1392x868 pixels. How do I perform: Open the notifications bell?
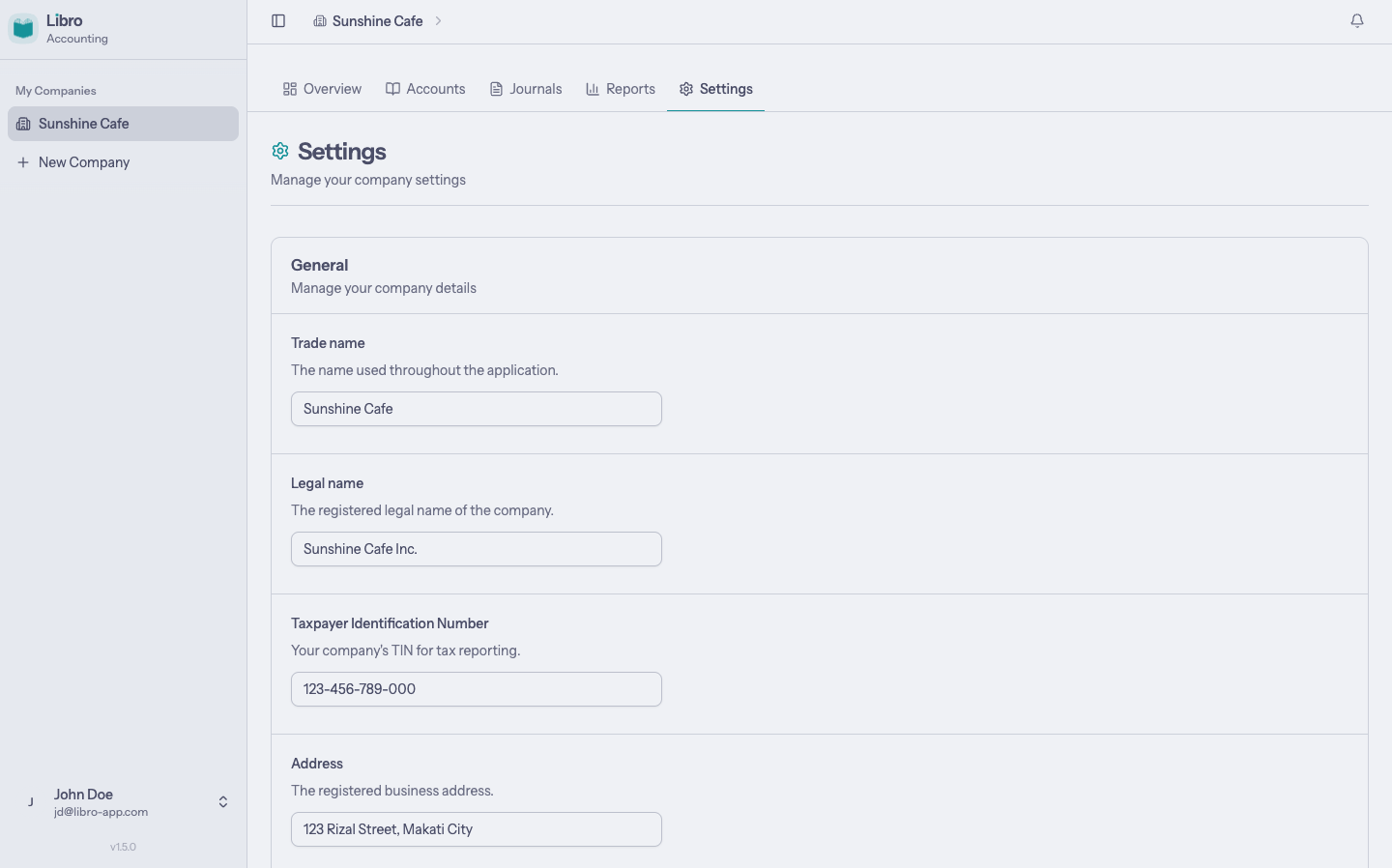click(x=1357, y=21)
